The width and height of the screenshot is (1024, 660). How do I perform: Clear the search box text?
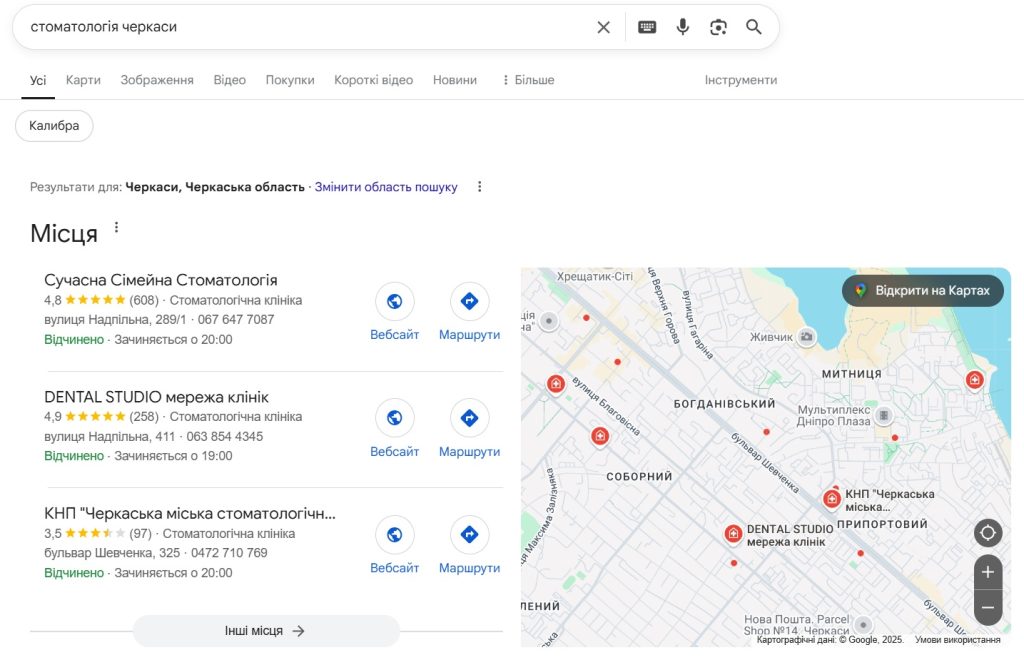(603, 27)
